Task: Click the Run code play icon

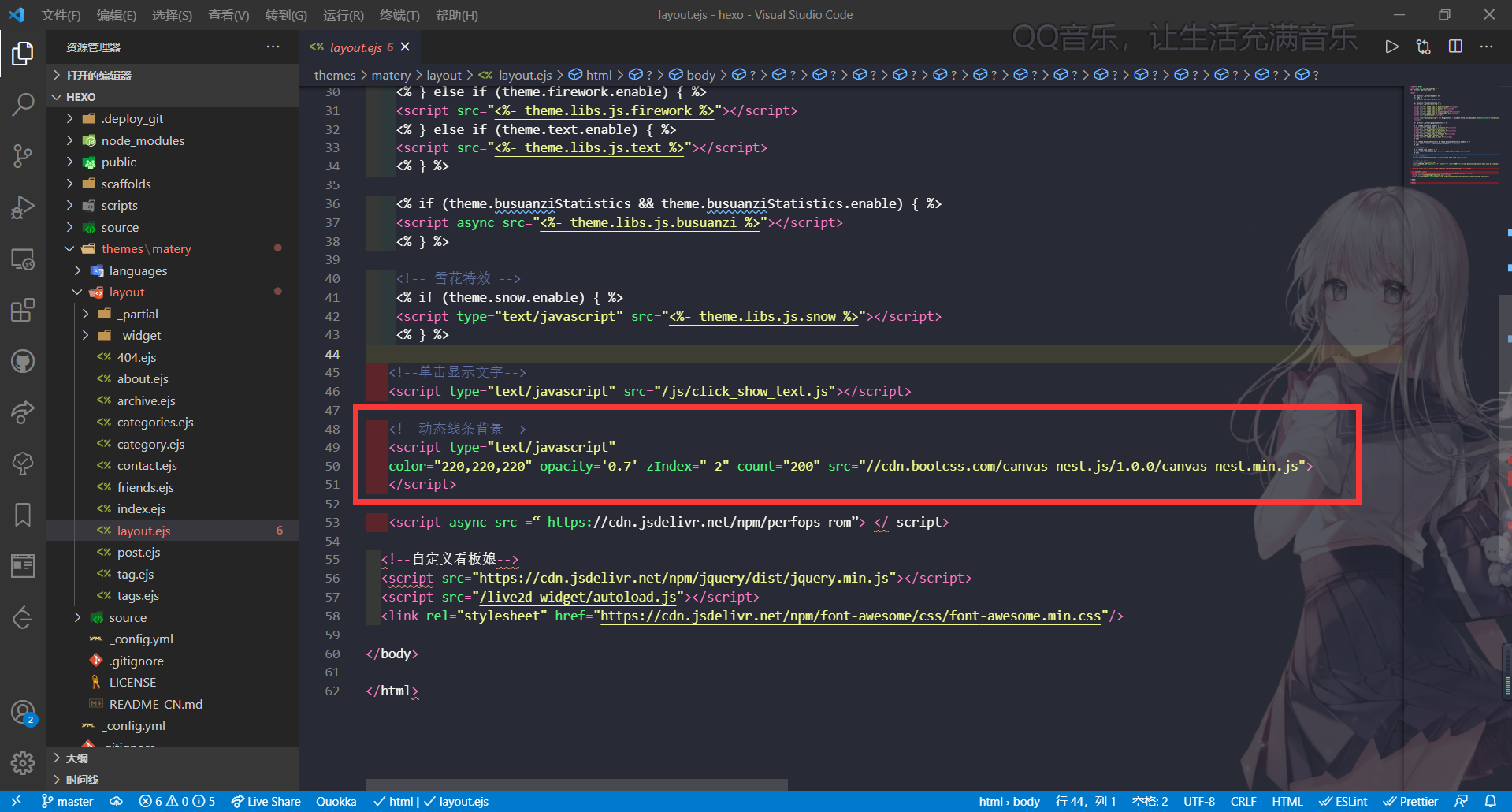Action: pyautogui.click(x=1391, y=47)
